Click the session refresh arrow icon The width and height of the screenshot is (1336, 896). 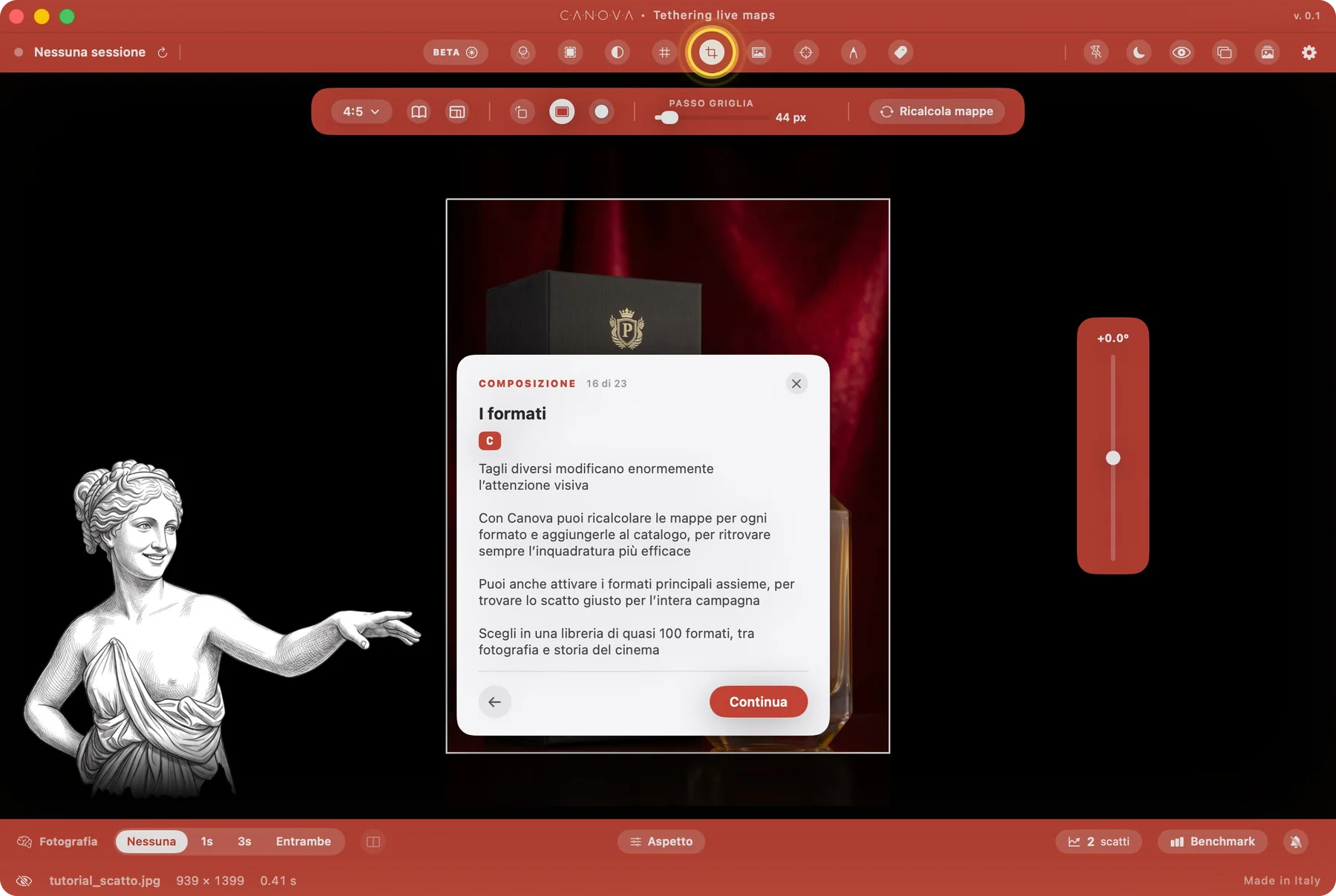click(163, 52)
